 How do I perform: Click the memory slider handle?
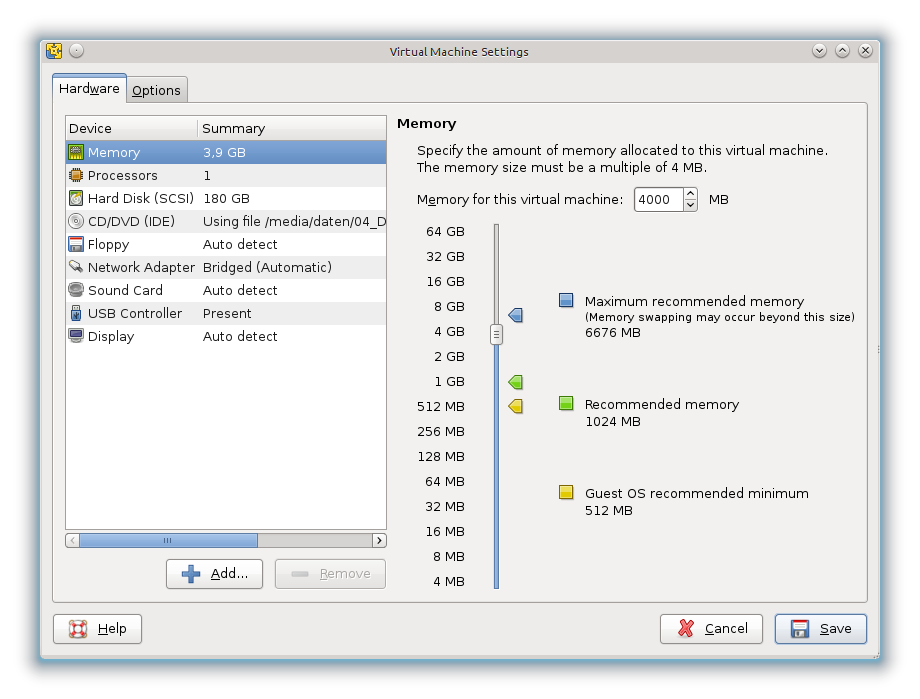click(x=496, y=334)
